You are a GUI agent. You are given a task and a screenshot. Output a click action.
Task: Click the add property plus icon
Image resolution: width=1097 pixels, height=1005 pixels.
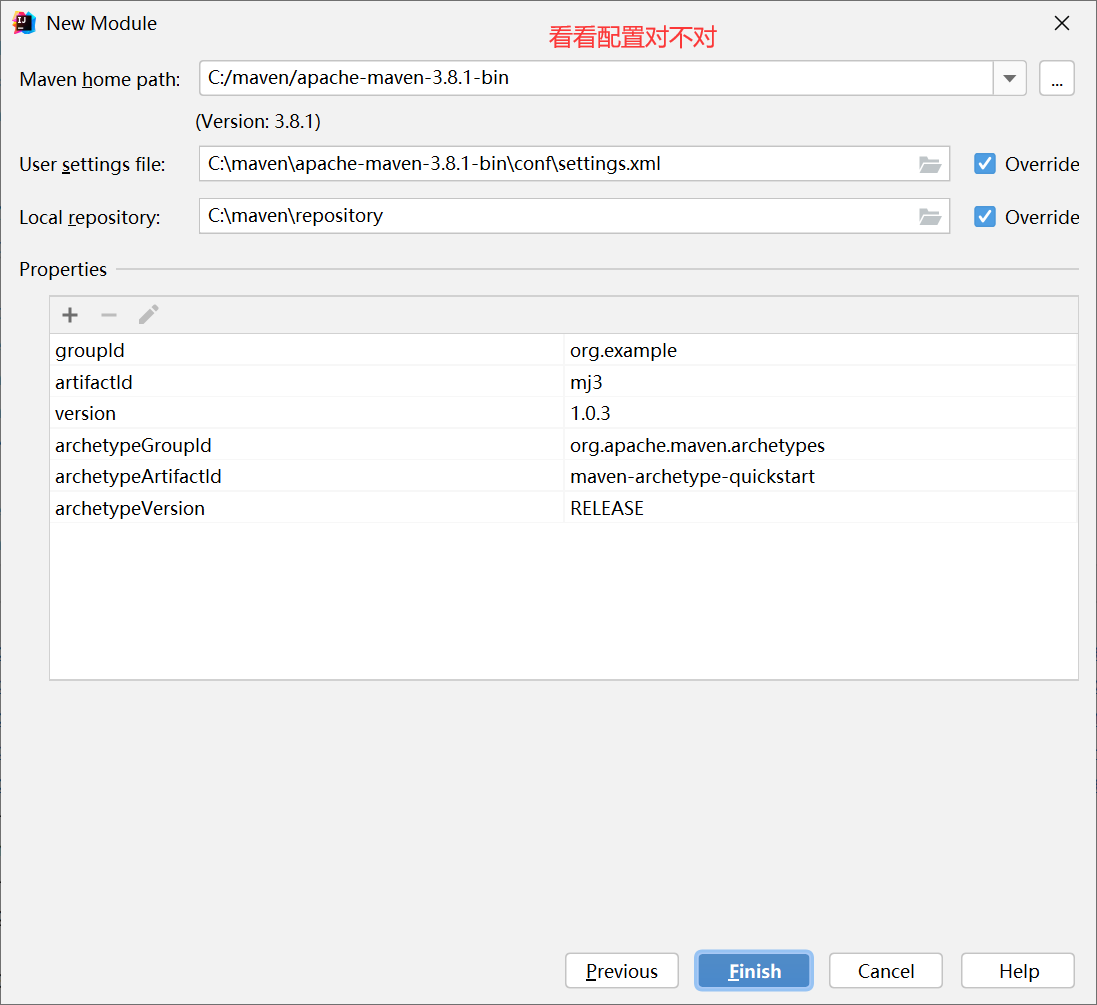pos(70,315)
